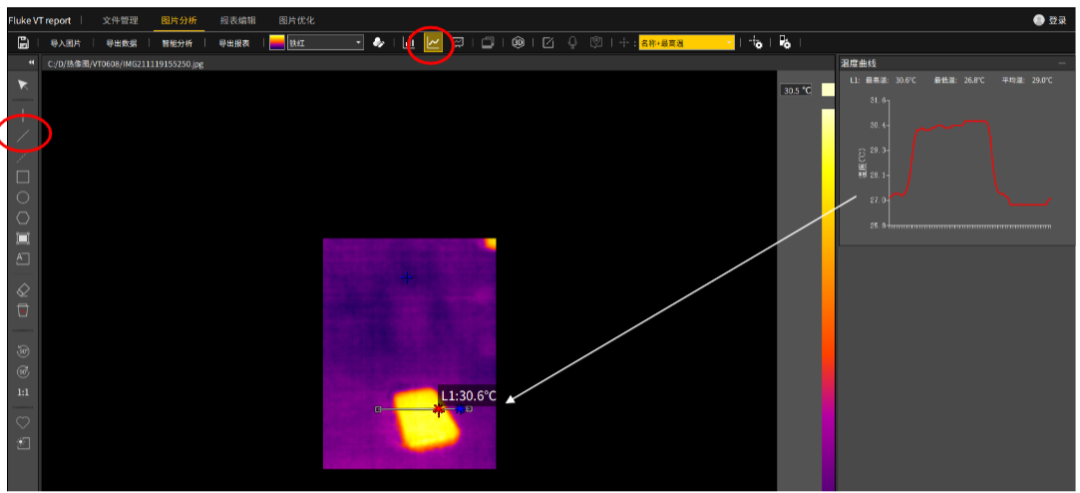Image resolution: width=1080 pixels, height=493 pixels.
Task: Click the overlapping layers toolbar icon
Action: (488, 43)
